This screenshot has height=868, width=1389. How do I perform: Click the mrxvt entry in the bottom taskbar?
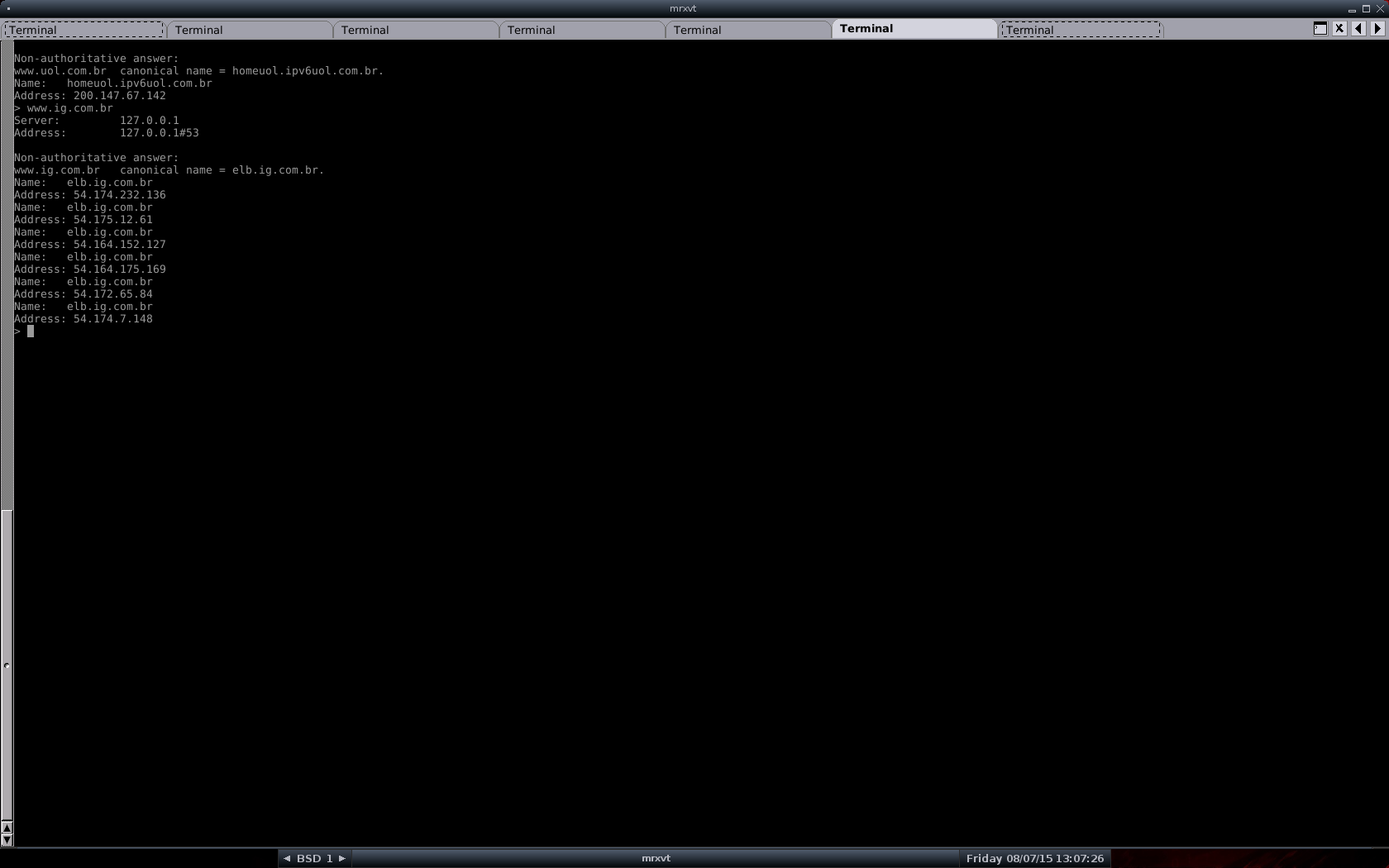point(656,858)
